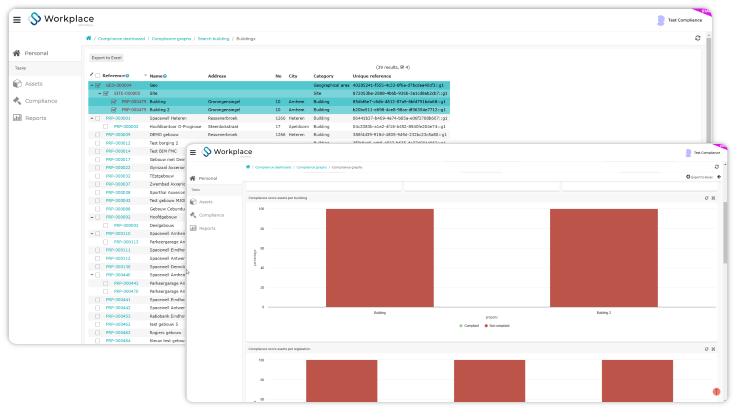Click the red bar for Building 2
This screenshot has height=410, width=736.
pyautogui.click(x=604, y=258)
